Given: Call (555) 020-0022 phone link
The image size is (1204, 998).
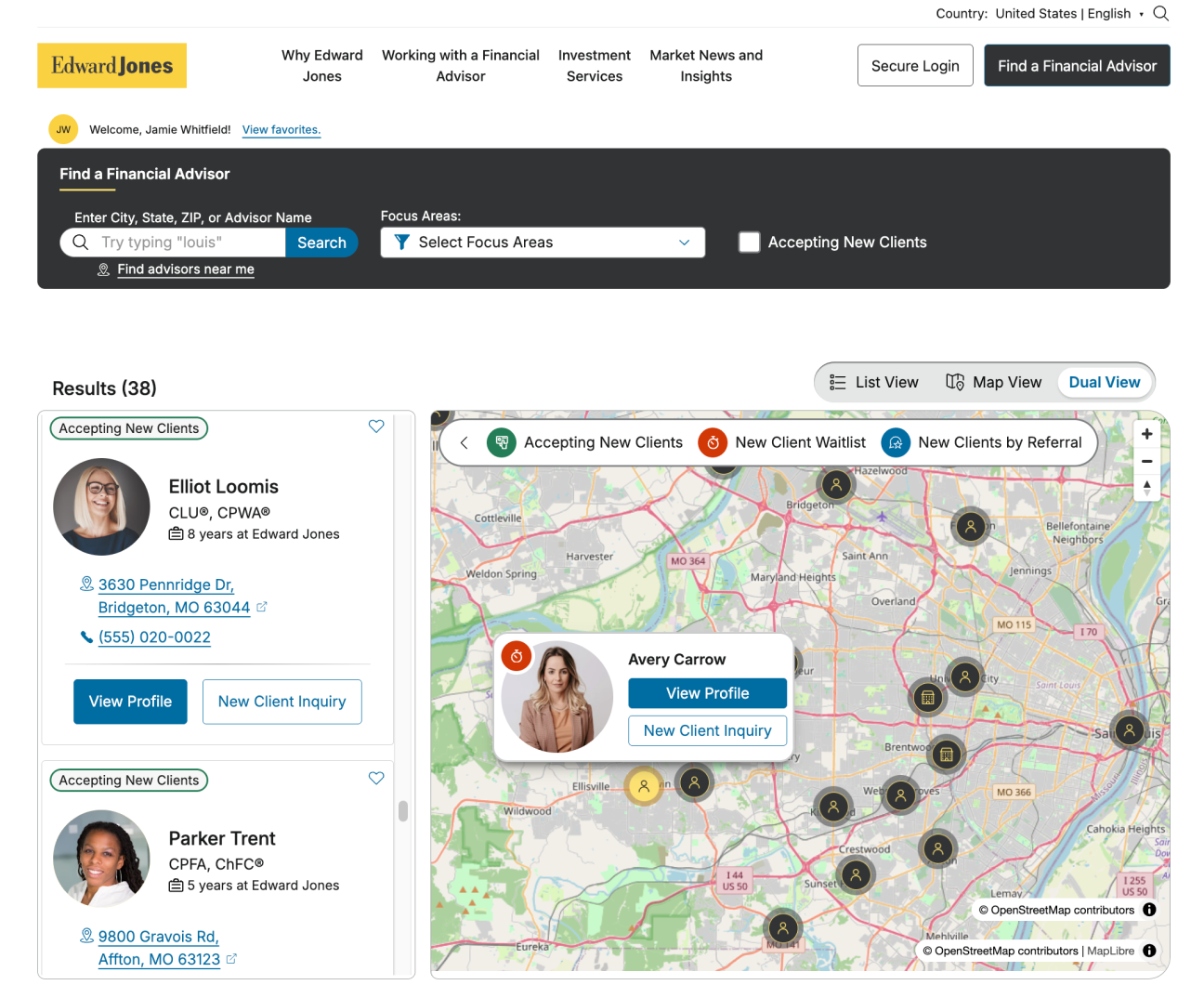Looking at the screenshot, I should coord(154,637).
